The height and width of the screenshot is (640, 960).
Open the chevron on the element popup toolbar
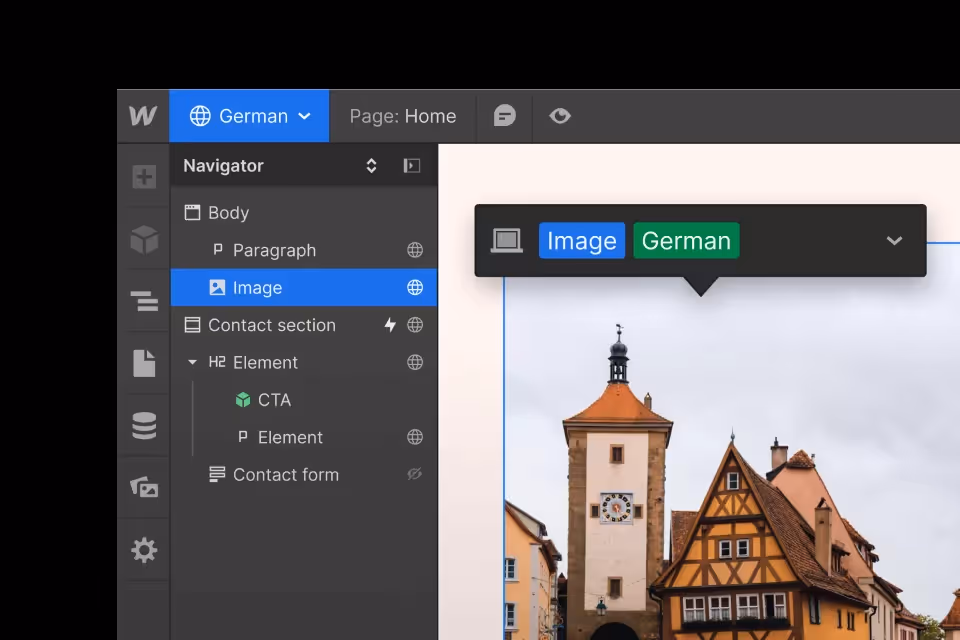894,240
